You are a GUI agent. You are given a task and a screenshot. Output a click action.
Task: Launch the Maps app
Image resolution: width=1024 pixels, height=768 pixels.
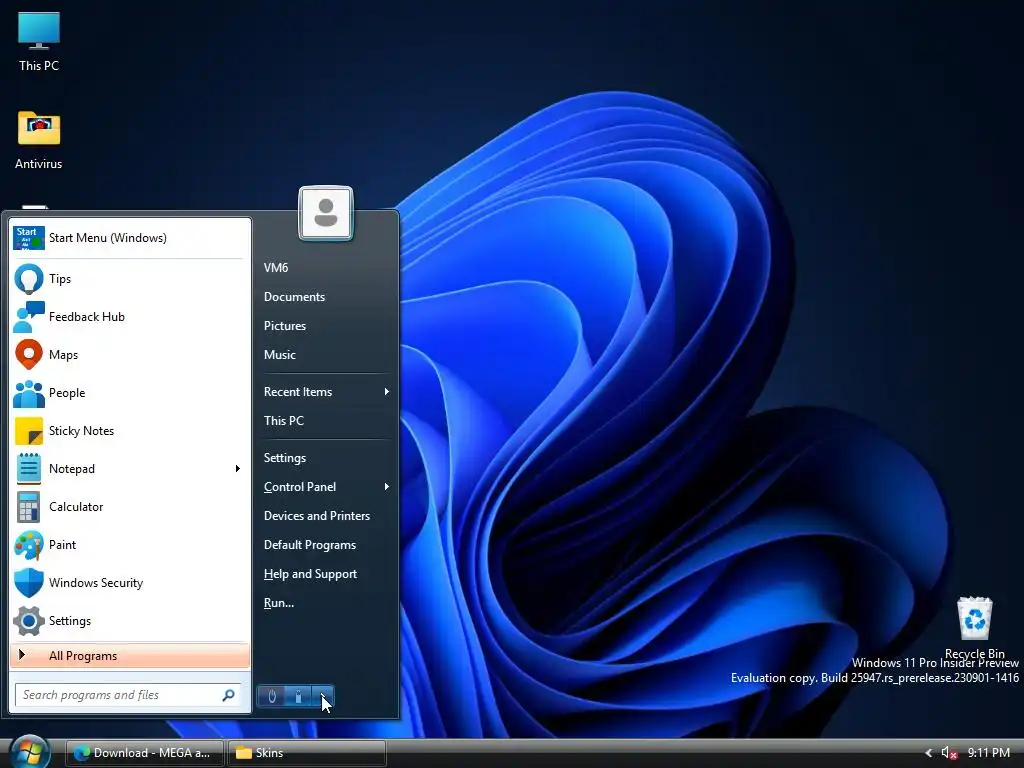pos(130,355)
